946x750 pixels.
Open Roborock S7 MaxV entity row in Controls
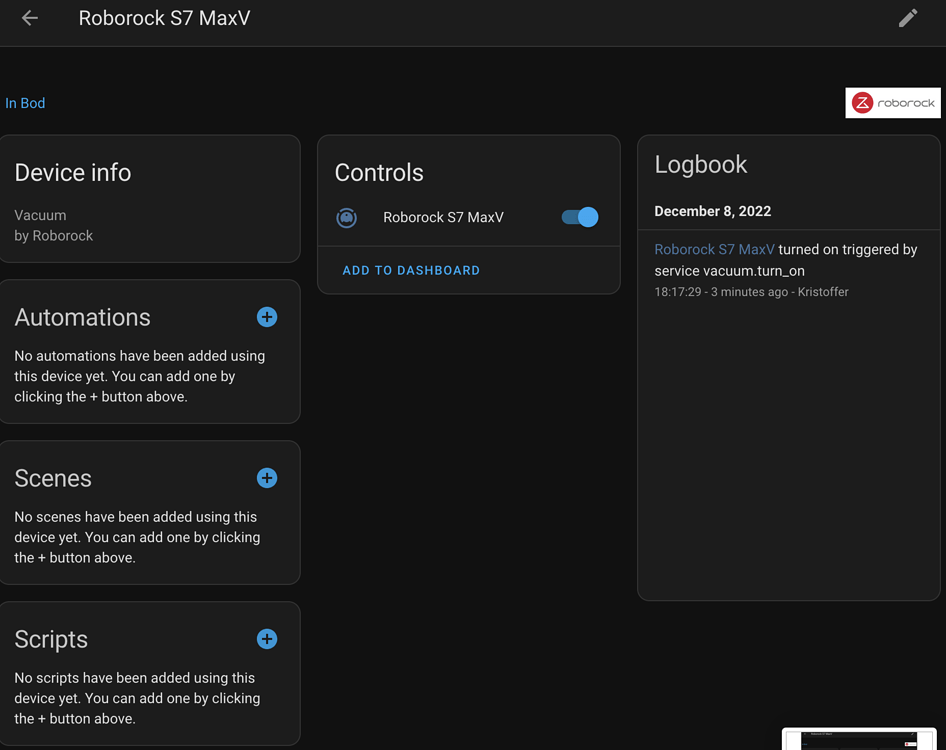(468, 217)
